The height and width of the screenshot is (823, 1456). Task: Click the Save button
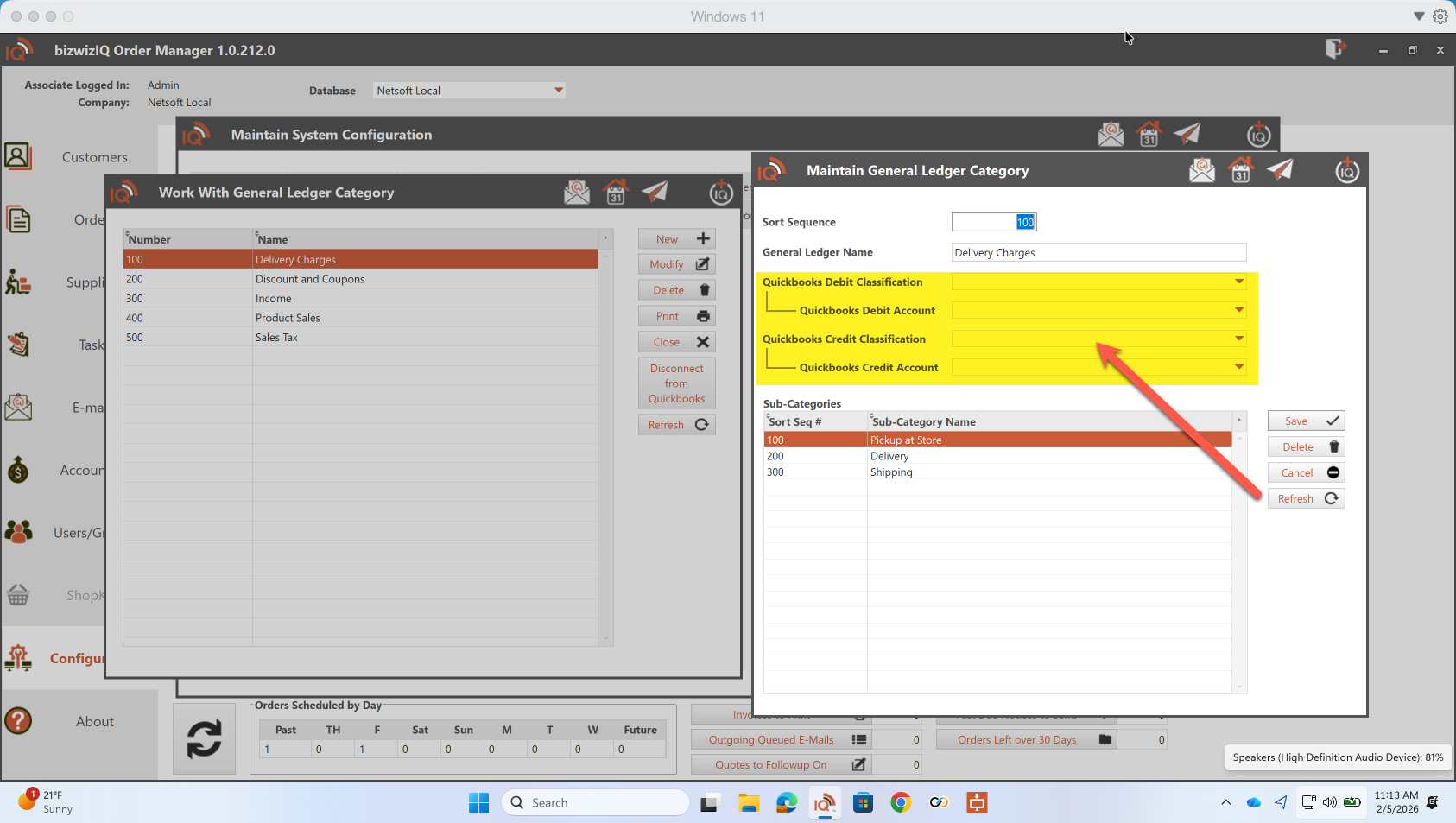point(1305,421)
